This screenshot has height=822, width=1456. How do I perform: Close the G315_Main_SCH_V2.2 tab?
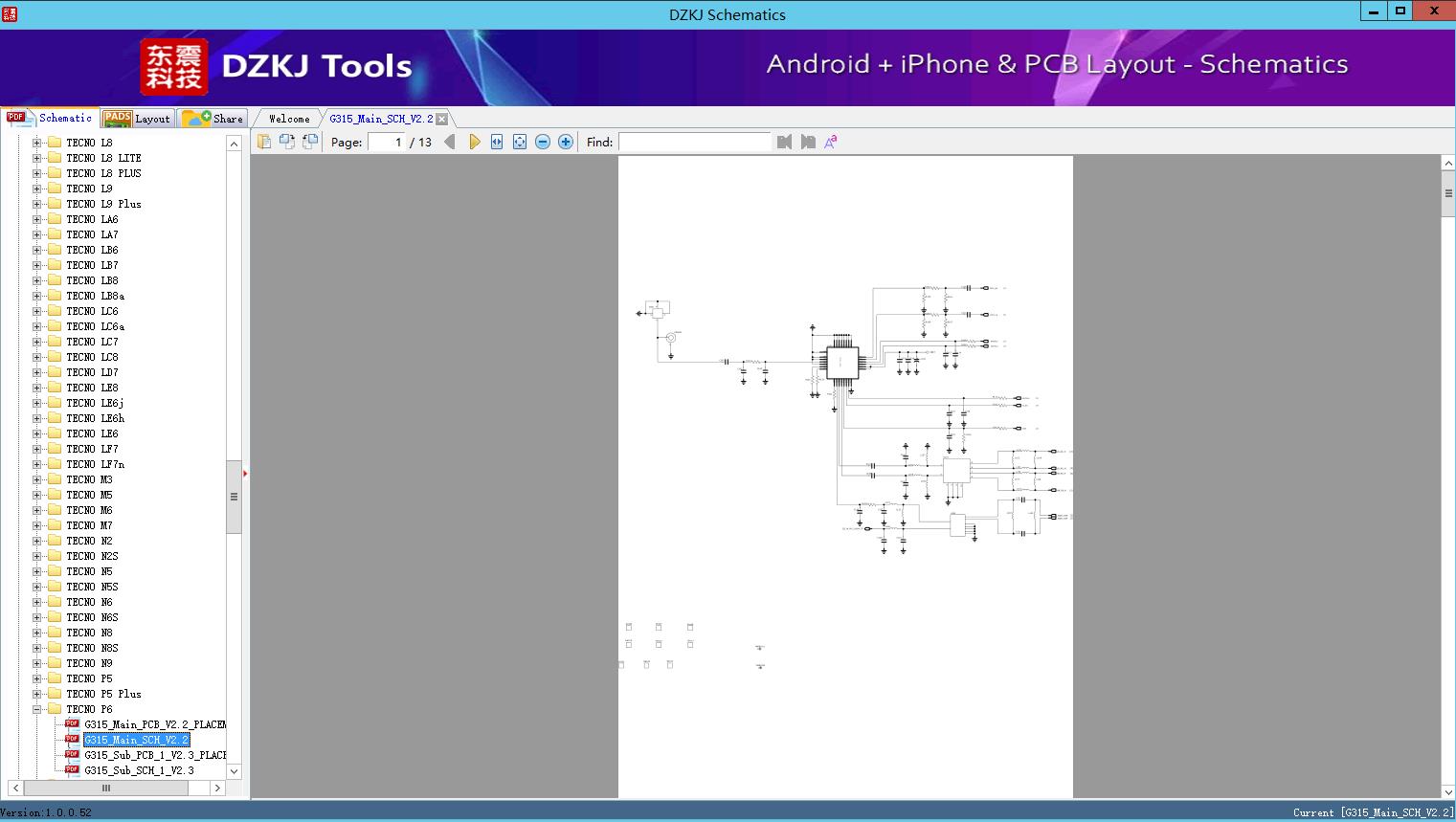tap(441, 119)
